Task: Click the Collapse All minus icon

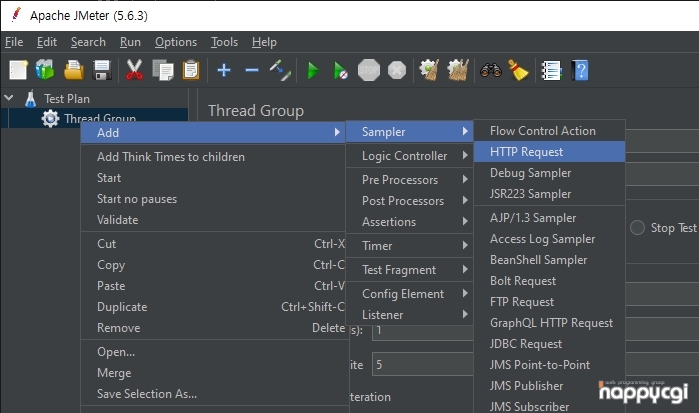Action: pyautogui.click(x=252, y=70)
